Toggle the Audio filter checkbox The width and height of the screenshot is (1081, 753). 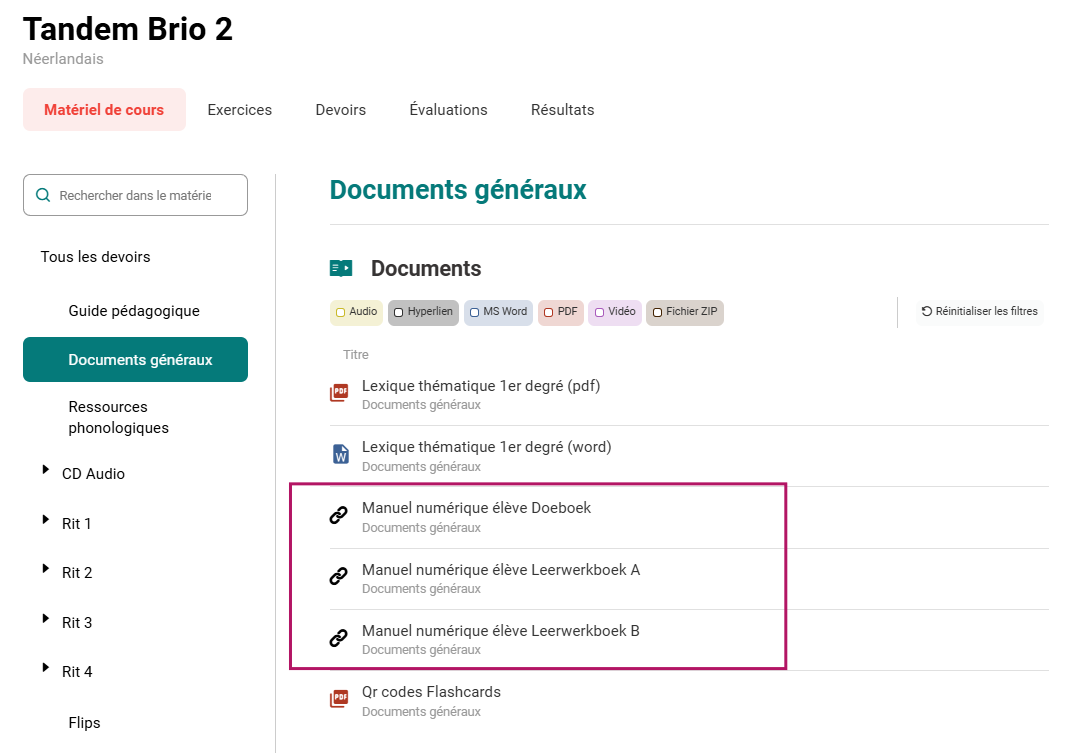coord(341,312)
